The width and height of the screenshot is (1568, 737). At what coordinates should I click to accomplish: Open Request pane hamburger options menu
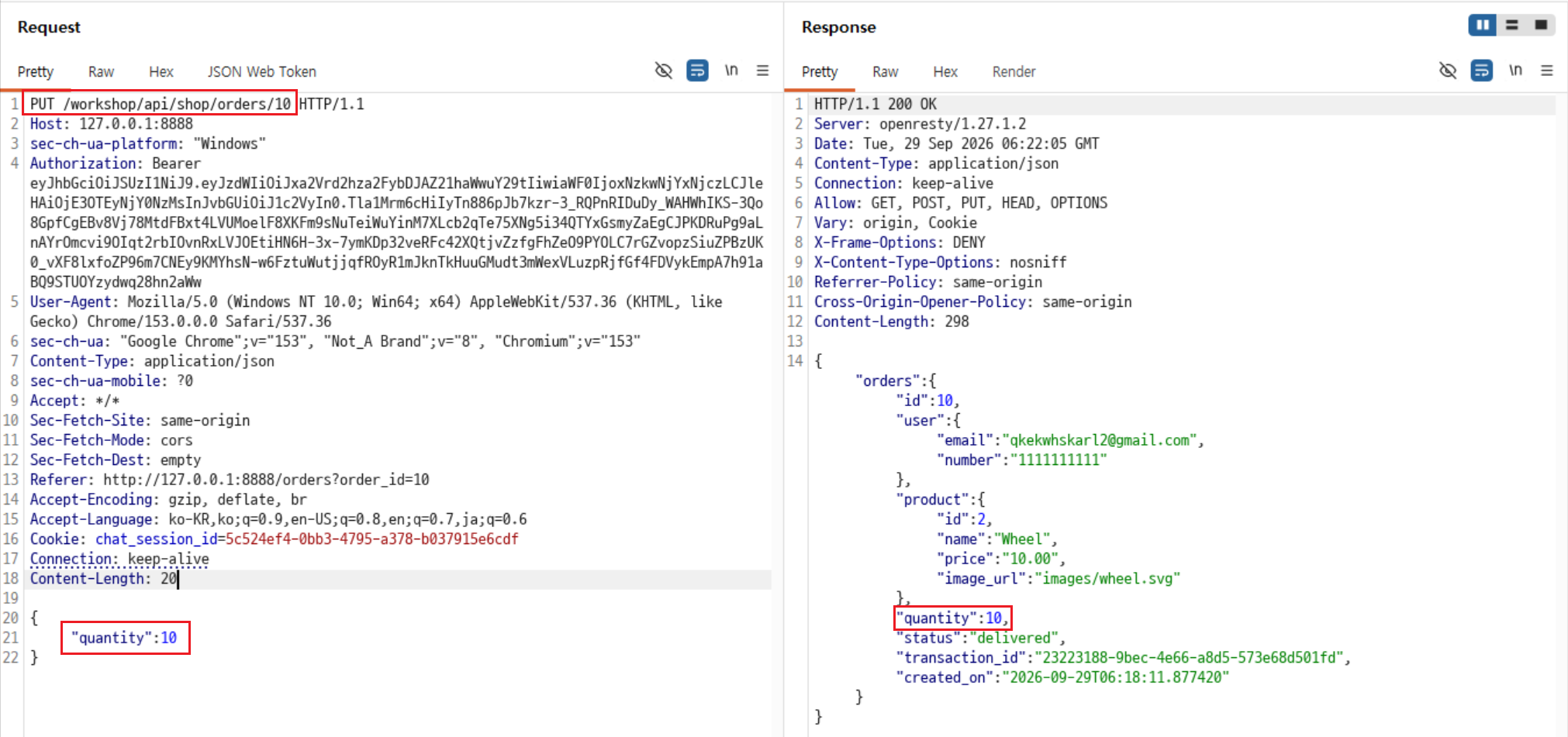[763, 71]
